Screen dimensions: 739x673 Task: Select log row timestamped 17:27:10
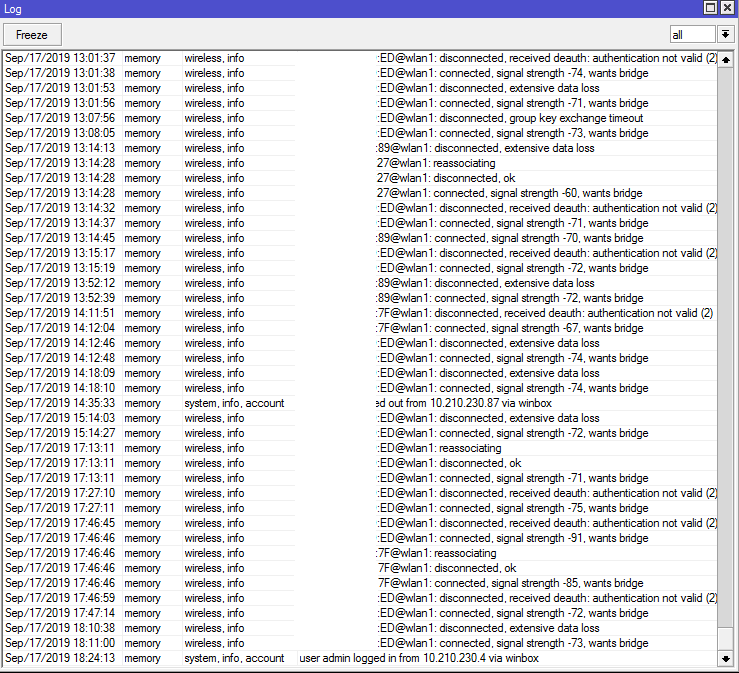[361, 493]
